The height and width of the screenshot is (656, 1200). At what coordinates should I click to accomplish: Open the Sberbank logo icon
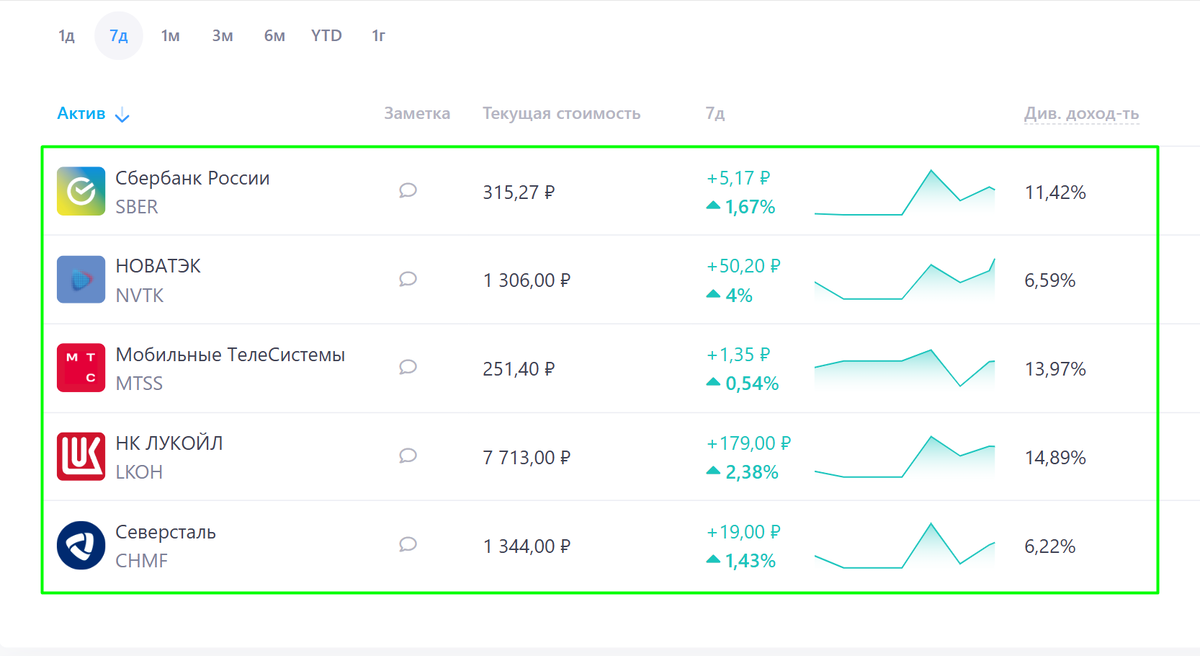pyautogui.click(x=81, y=192)
